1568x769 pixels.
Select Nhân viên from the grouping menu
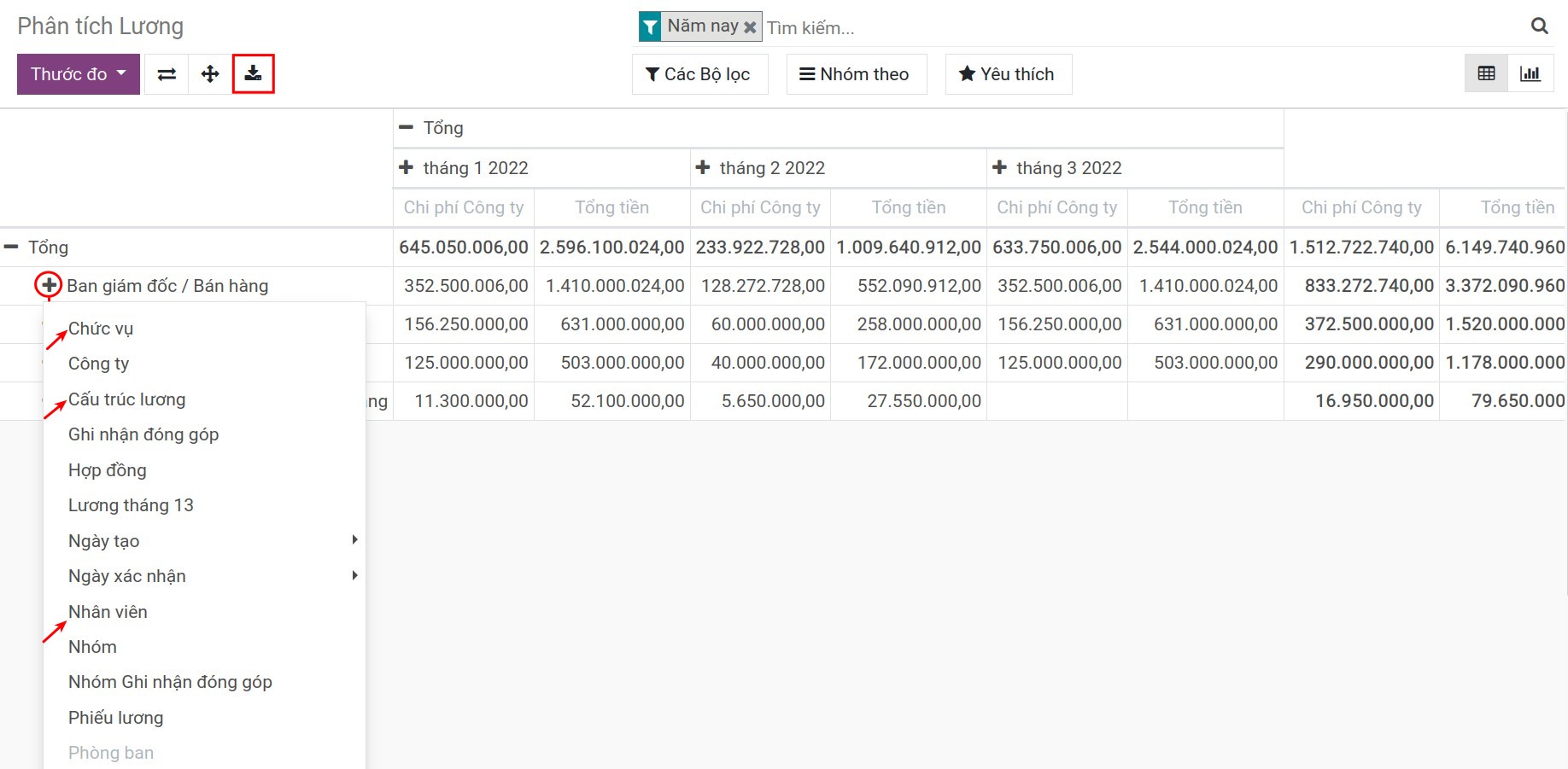[108, 612]
